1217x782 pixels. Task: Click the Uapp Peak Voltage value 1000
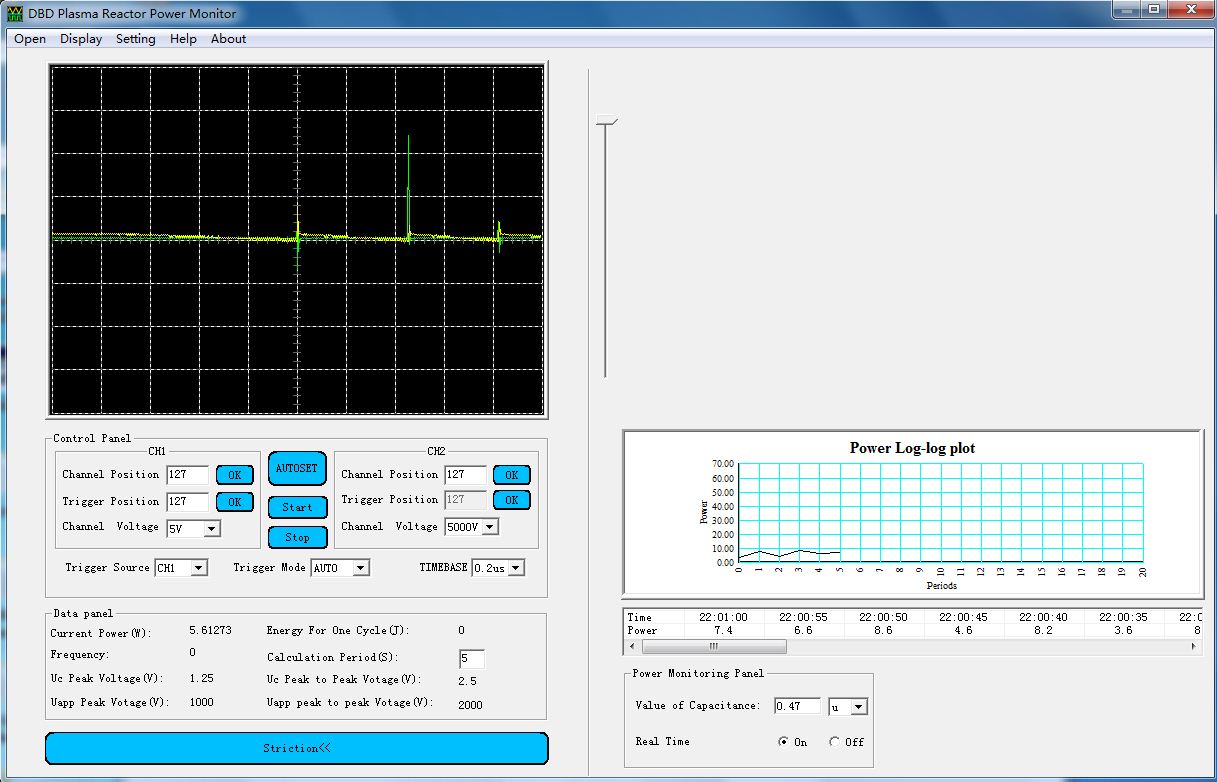click(201, 703)
